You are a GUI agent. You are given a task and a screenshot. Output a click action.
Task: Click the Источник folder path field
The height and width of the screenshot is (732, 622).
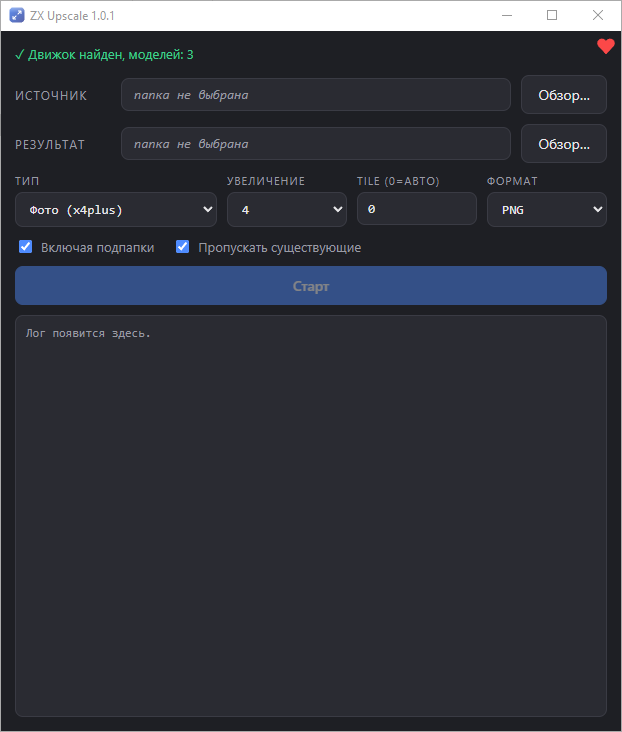point(316,95)
